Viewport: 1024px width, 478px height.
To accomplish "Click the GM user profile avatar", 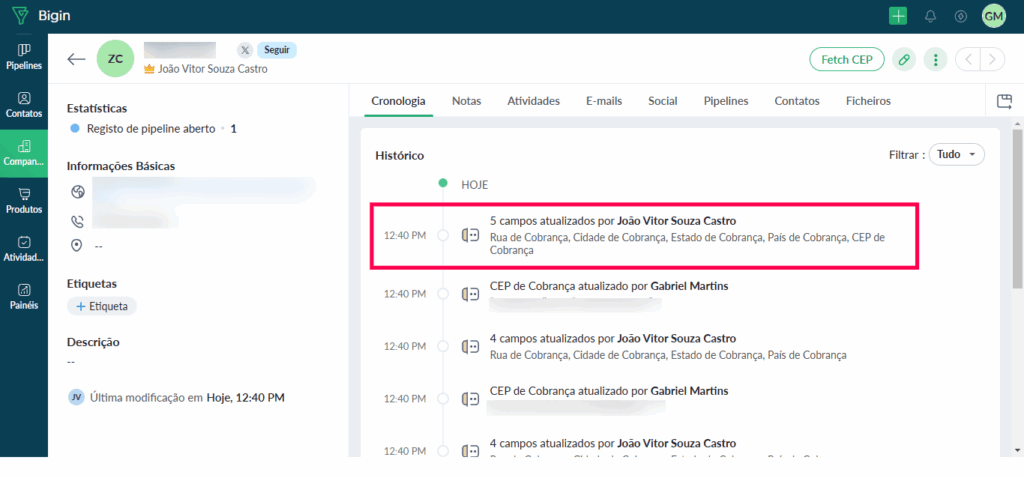I will [x=993, y=16].
